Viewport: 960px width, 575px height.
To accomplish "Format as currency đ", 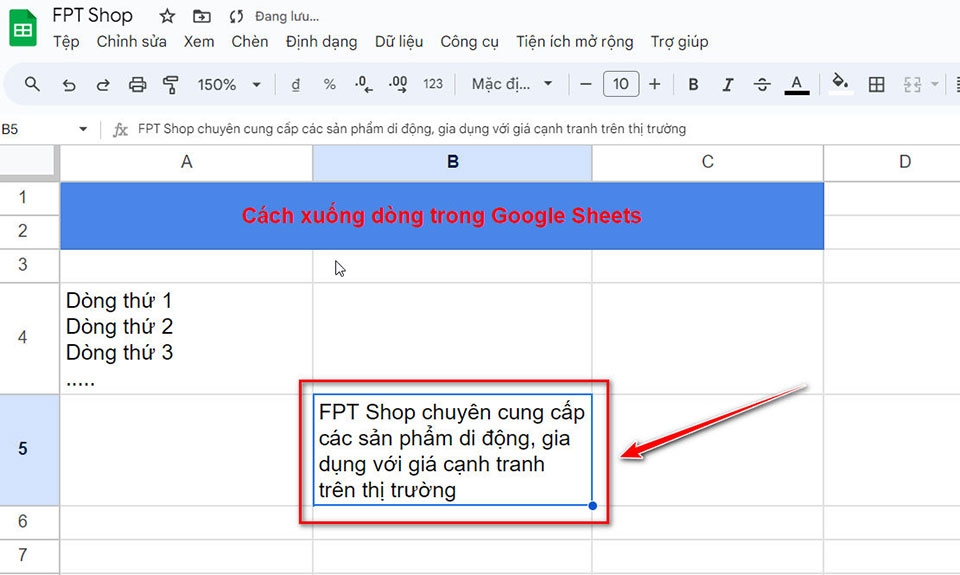I will point(296,85).
